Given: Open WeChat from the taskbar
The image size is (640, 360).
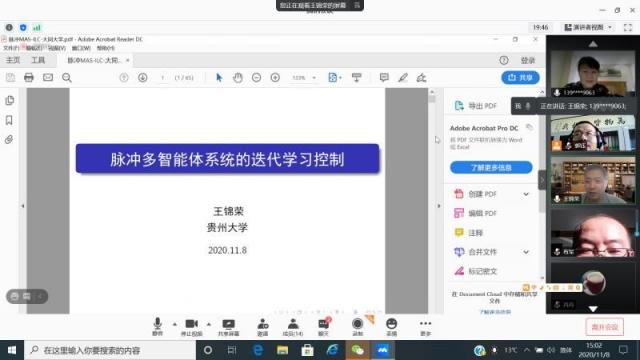Looking at the screenshot, I should coord(358,350).
